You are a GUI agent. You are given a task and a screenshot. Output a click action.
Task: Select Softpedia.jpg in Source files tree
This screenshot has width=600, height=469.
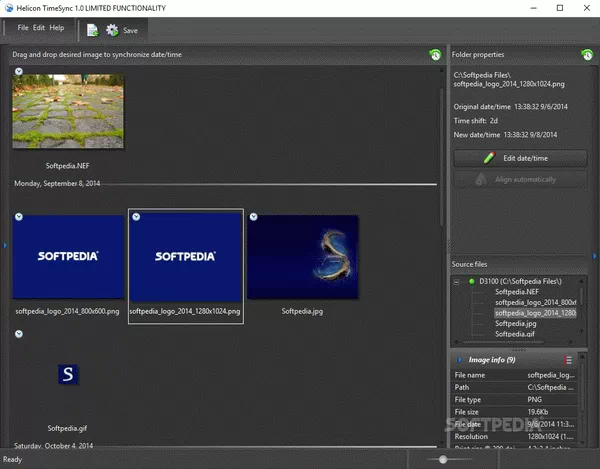pyautogui.click(x=516, y=324)
